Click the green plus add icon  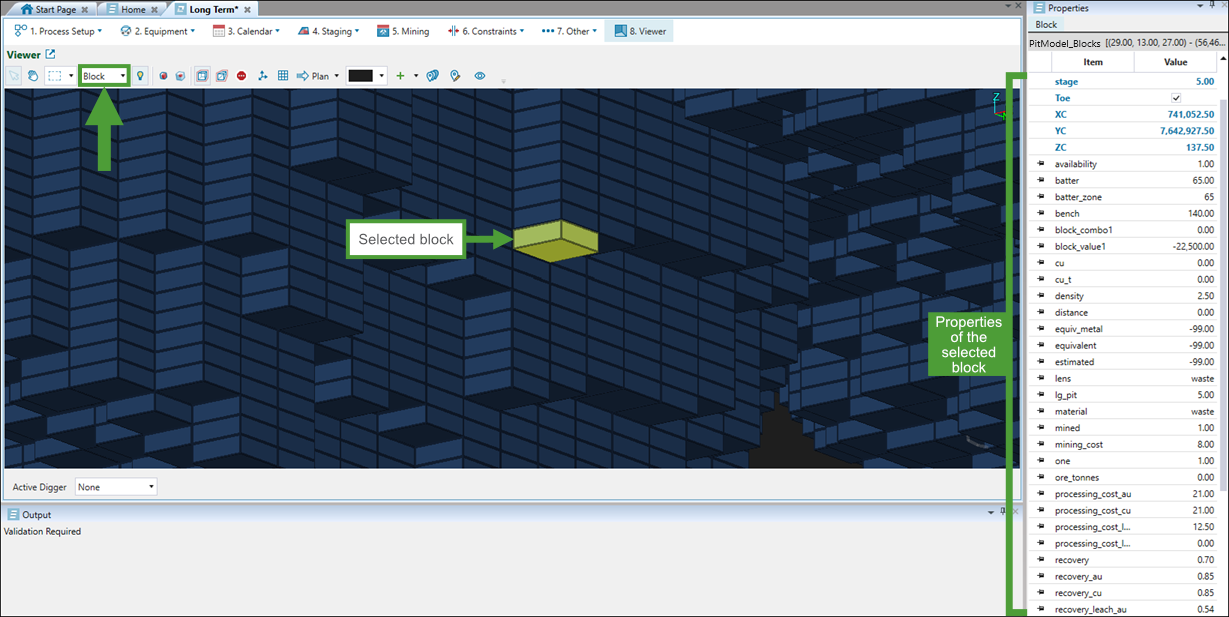tap(400, 76)
